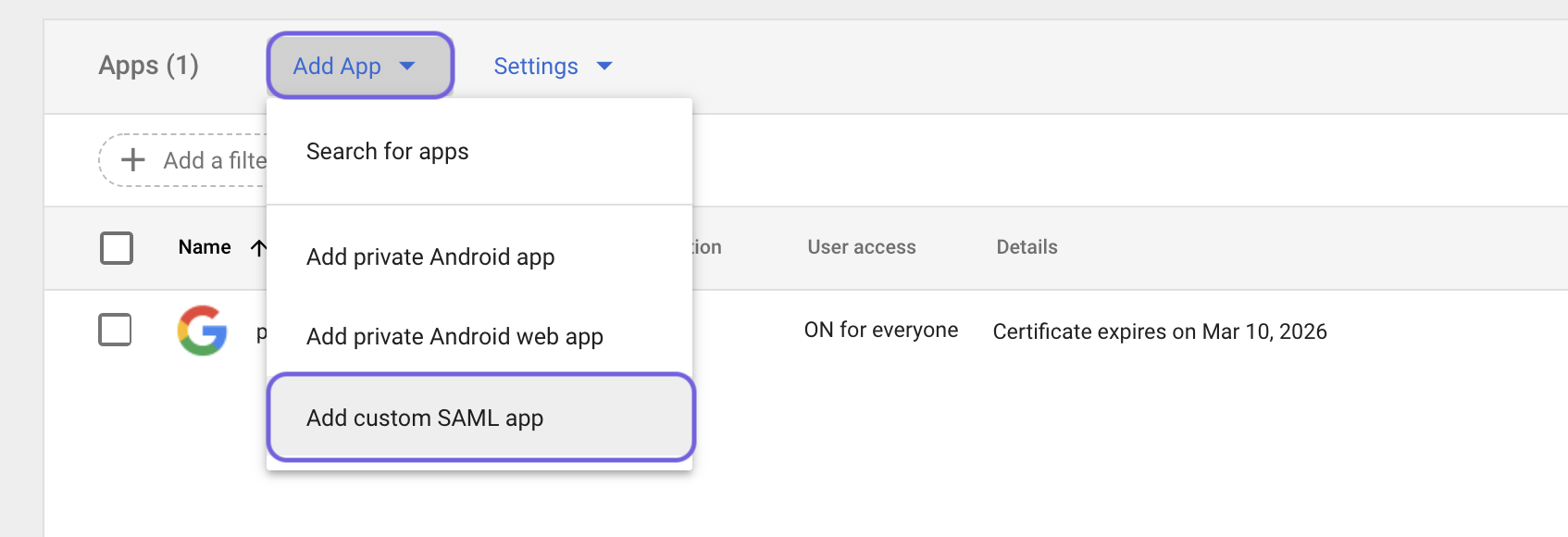The width and height of the screenshot is (1568, 537).
Task: Sort by the Name column header
Action: click(205, 247)
